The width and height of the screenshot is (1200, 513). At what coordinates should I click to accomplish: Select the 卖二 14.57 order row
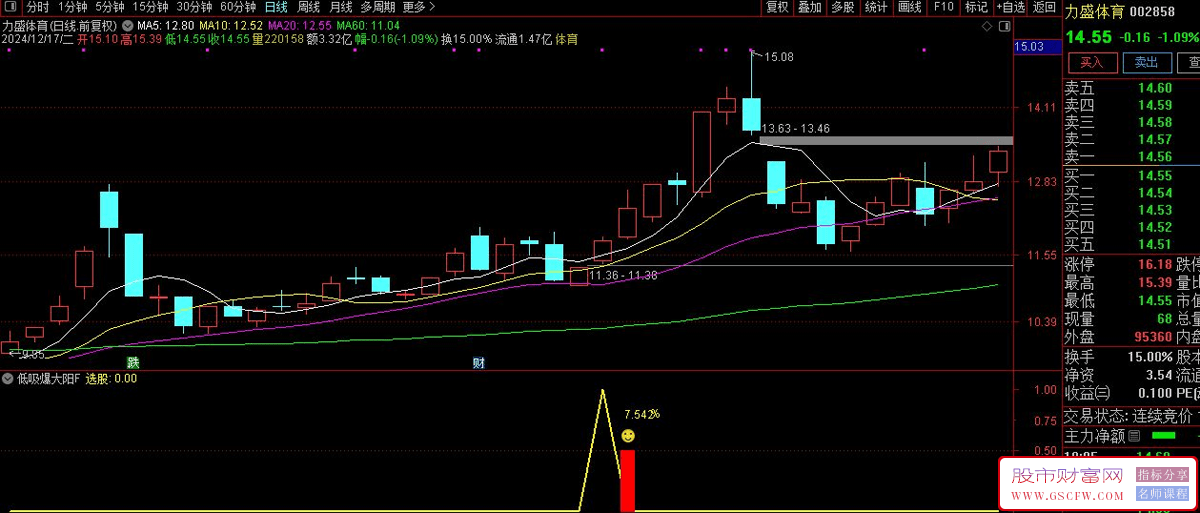[1131, 139]
